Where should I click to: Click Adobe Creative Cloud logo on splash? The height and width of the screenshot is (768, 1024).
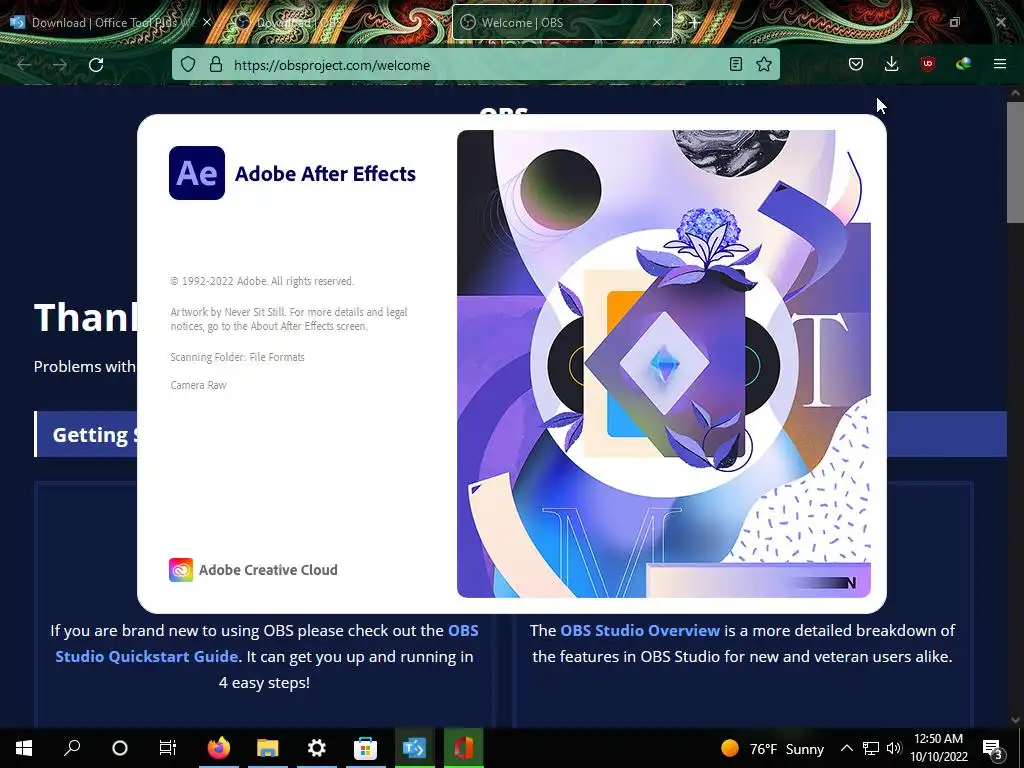point(181,570)
